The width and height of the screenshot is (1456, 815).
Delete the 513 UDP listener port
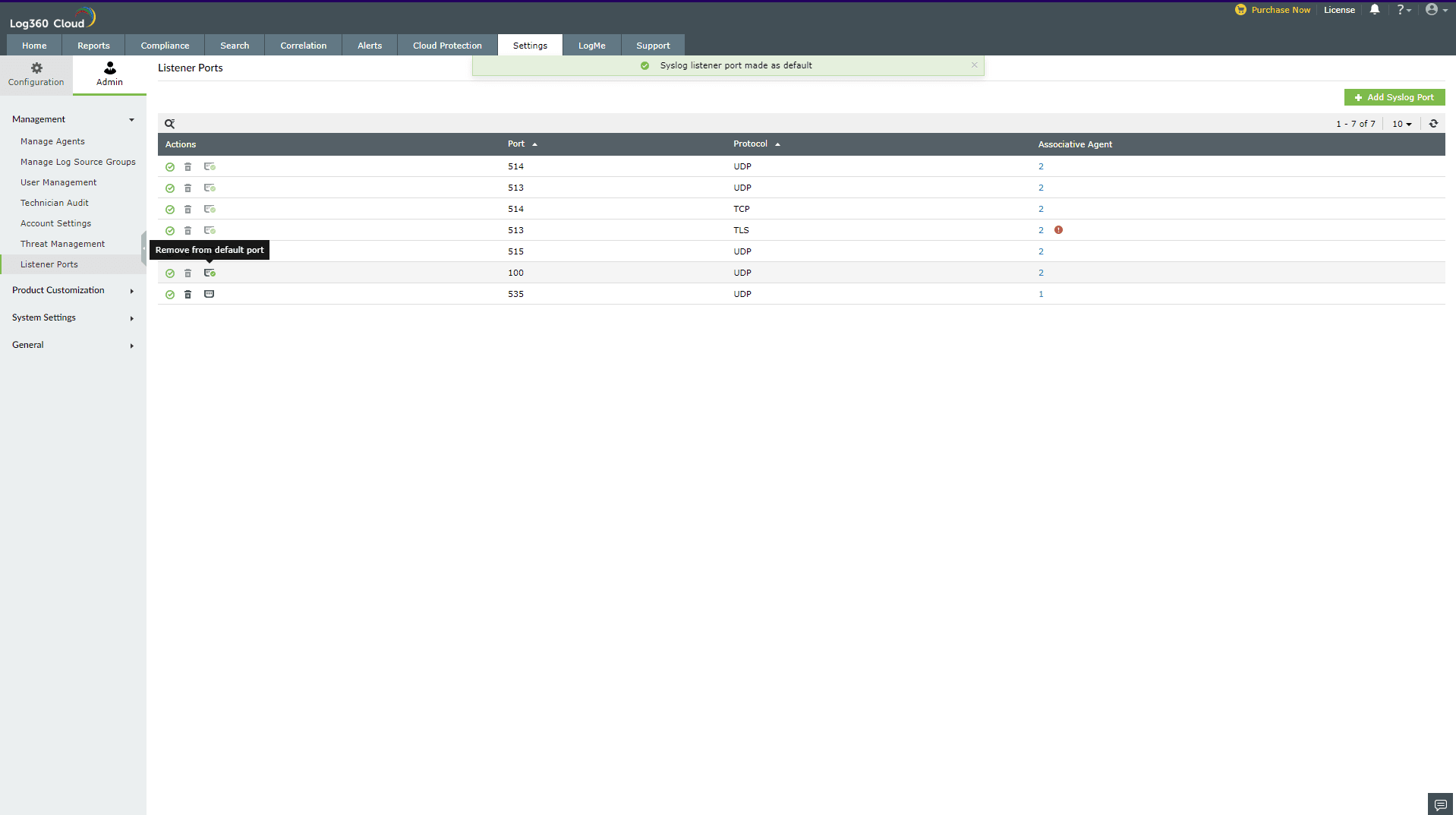point(188,188)
